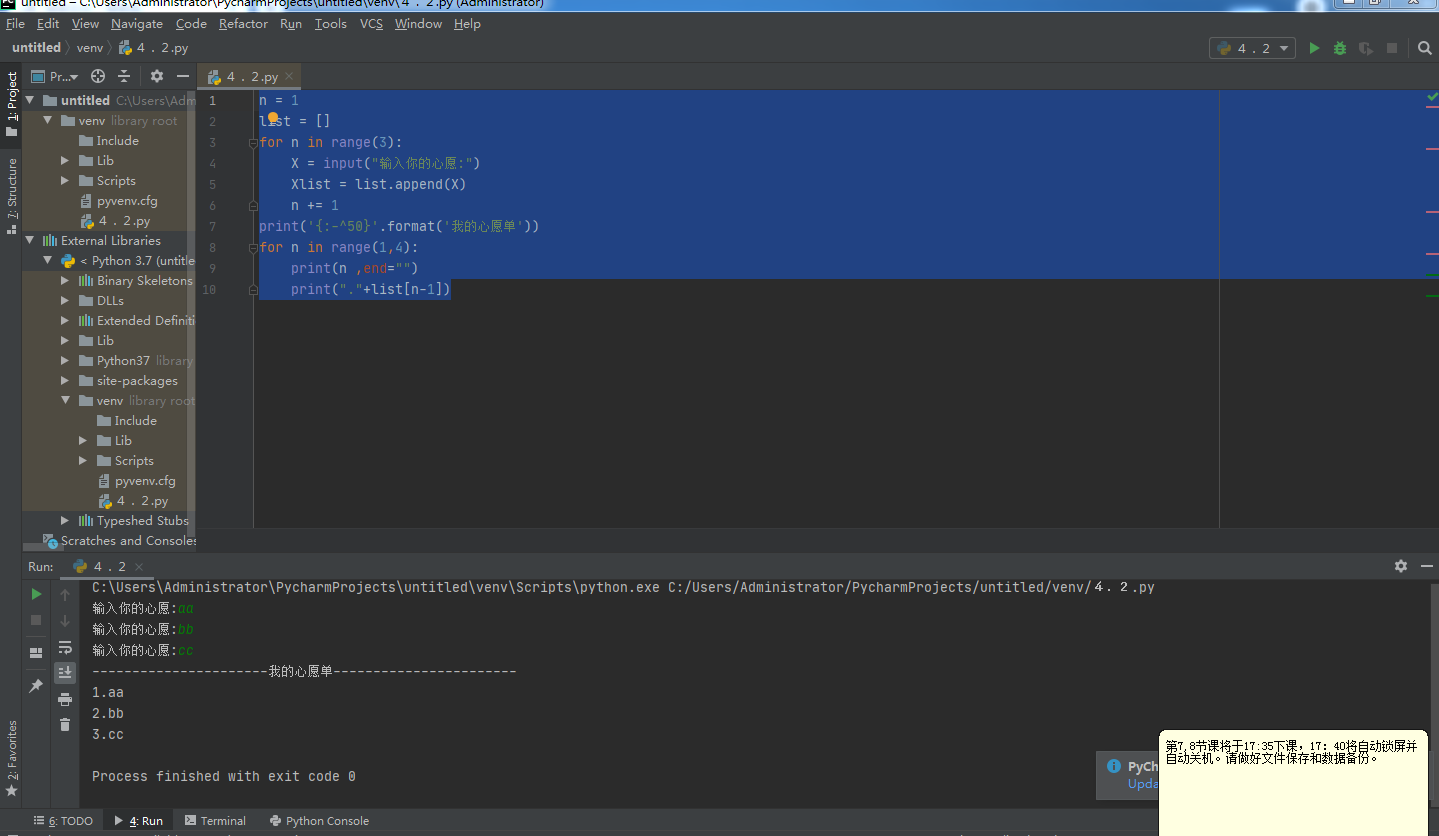Image resolution: width=1439 pixels, height=836 pixels.
Task: Click restore layout icon in Run panel
Action: (x=36, y=652)
